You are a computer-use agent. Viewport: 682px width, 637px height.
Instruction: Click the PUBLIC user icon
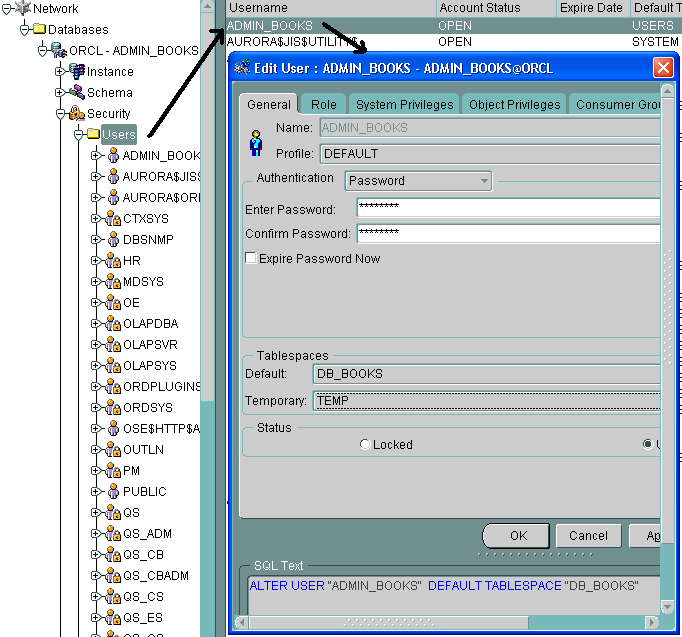click(113, 491)
